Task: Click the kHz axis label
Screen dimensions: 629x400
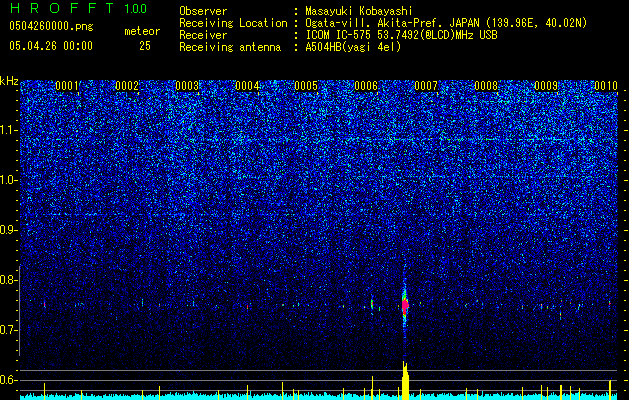Action: (9, 81)
